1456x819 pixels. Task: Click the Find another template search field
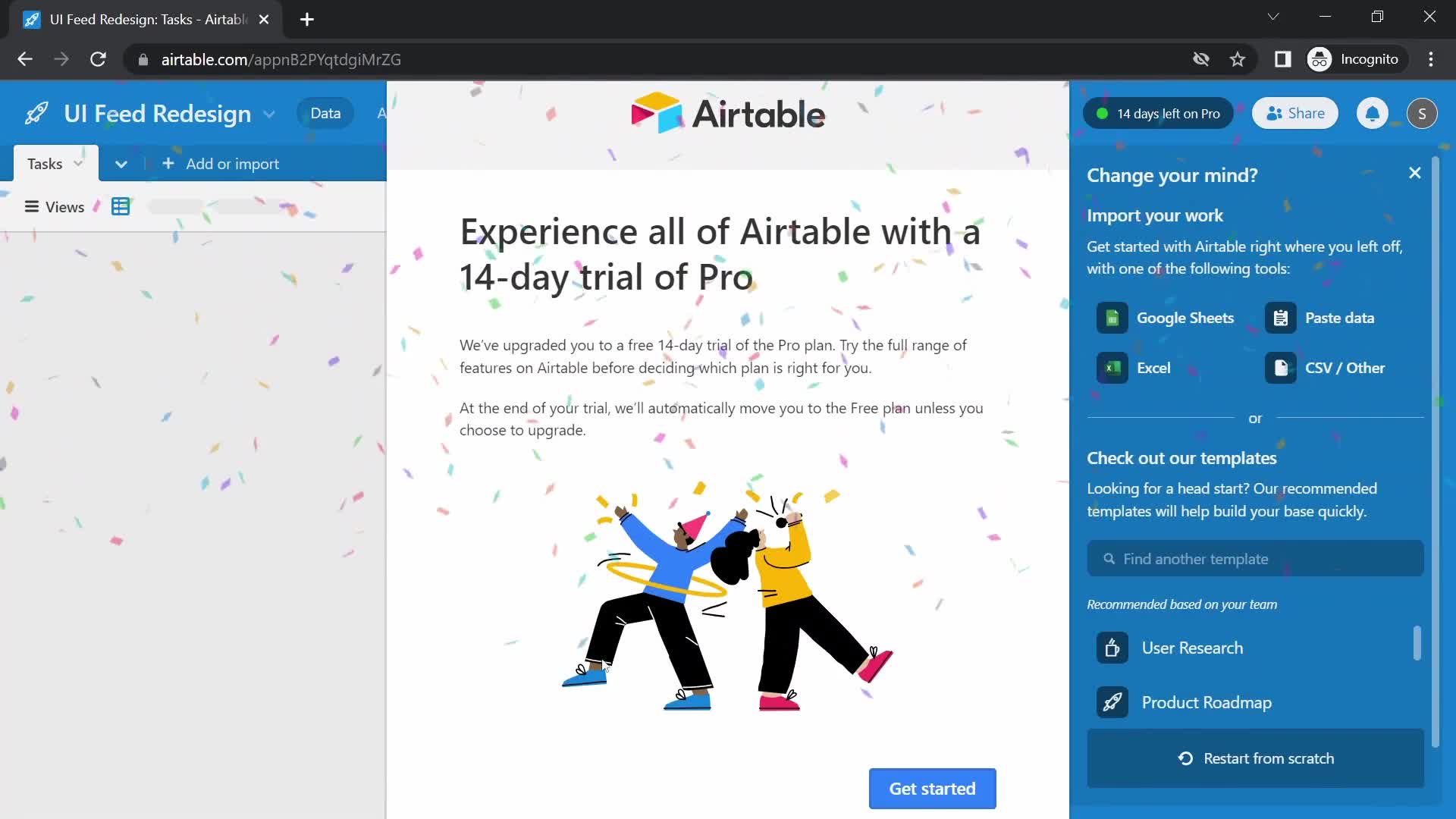point(1255,558)
